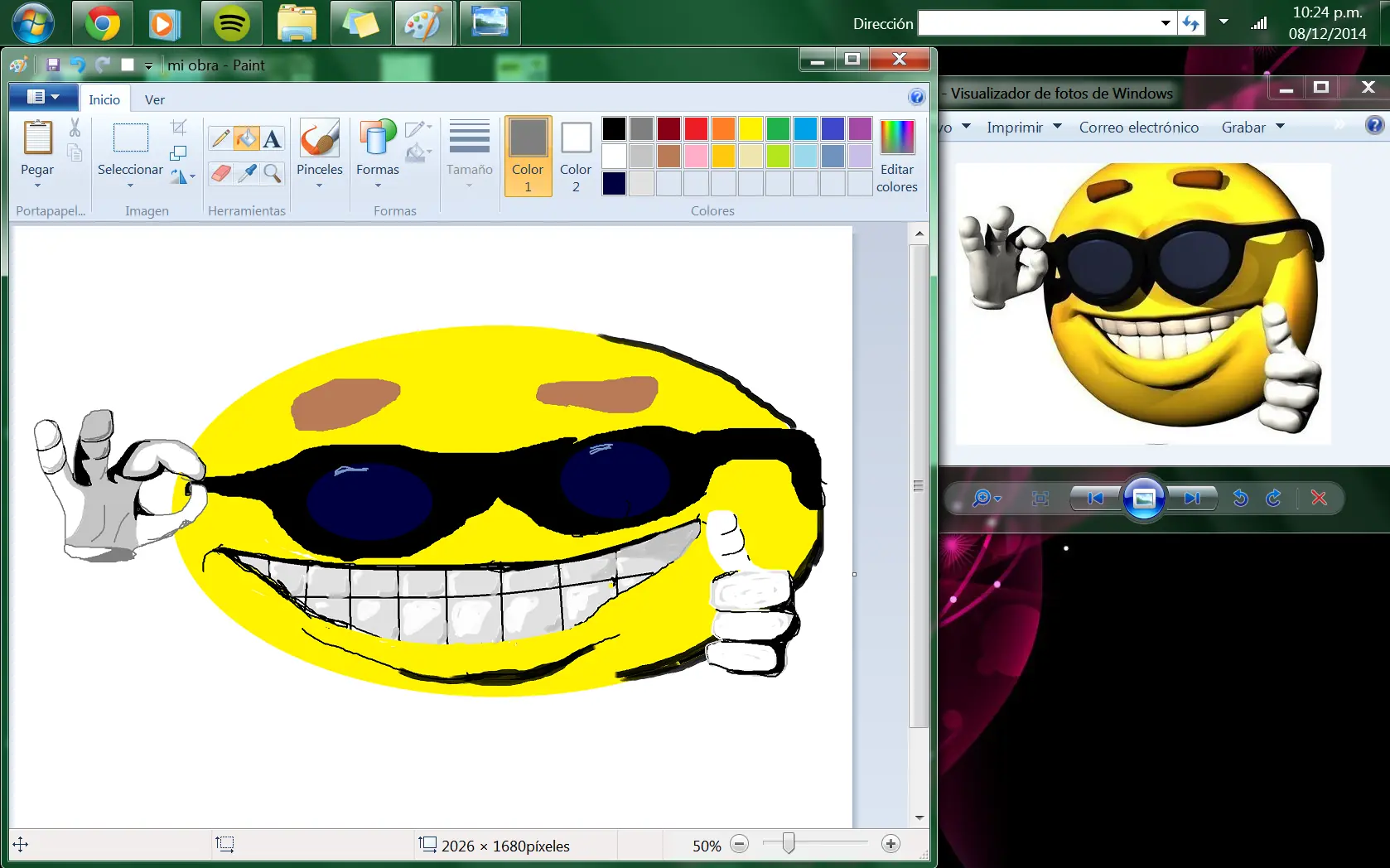This screenshot has height=868, width=1390.
Task: Click the Paint vertical scrollbar up arrow
Action: tap(919, 234)
